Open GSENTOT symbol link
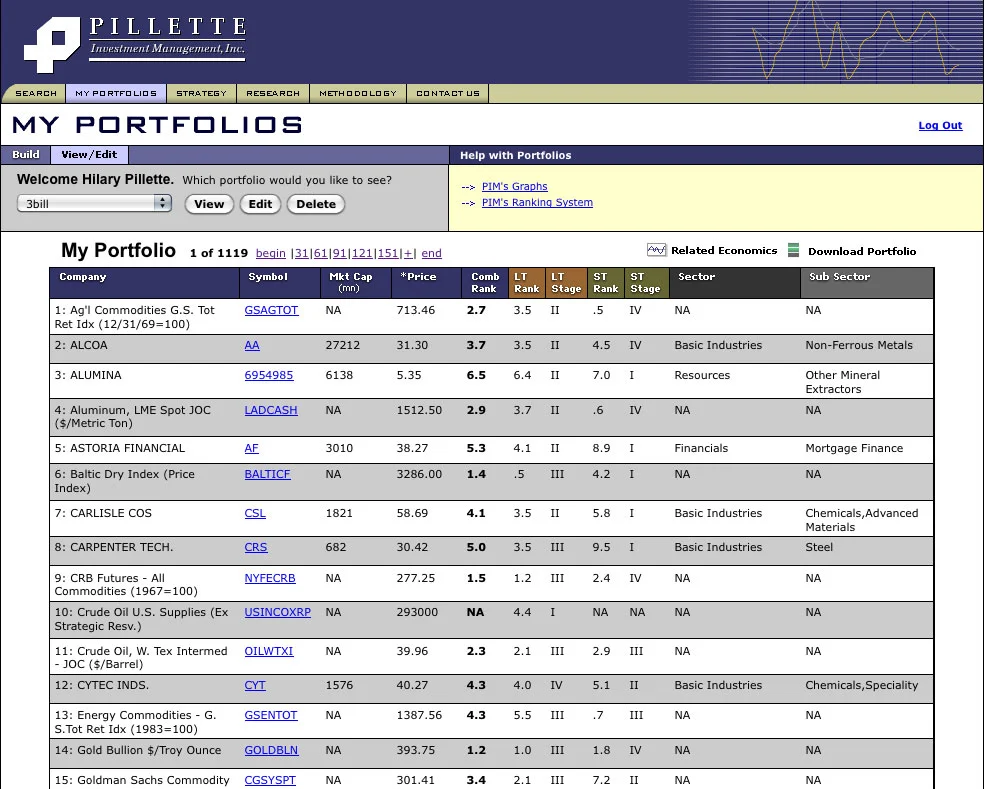Screen dimensions: 984x789 (x=270, y=715)
